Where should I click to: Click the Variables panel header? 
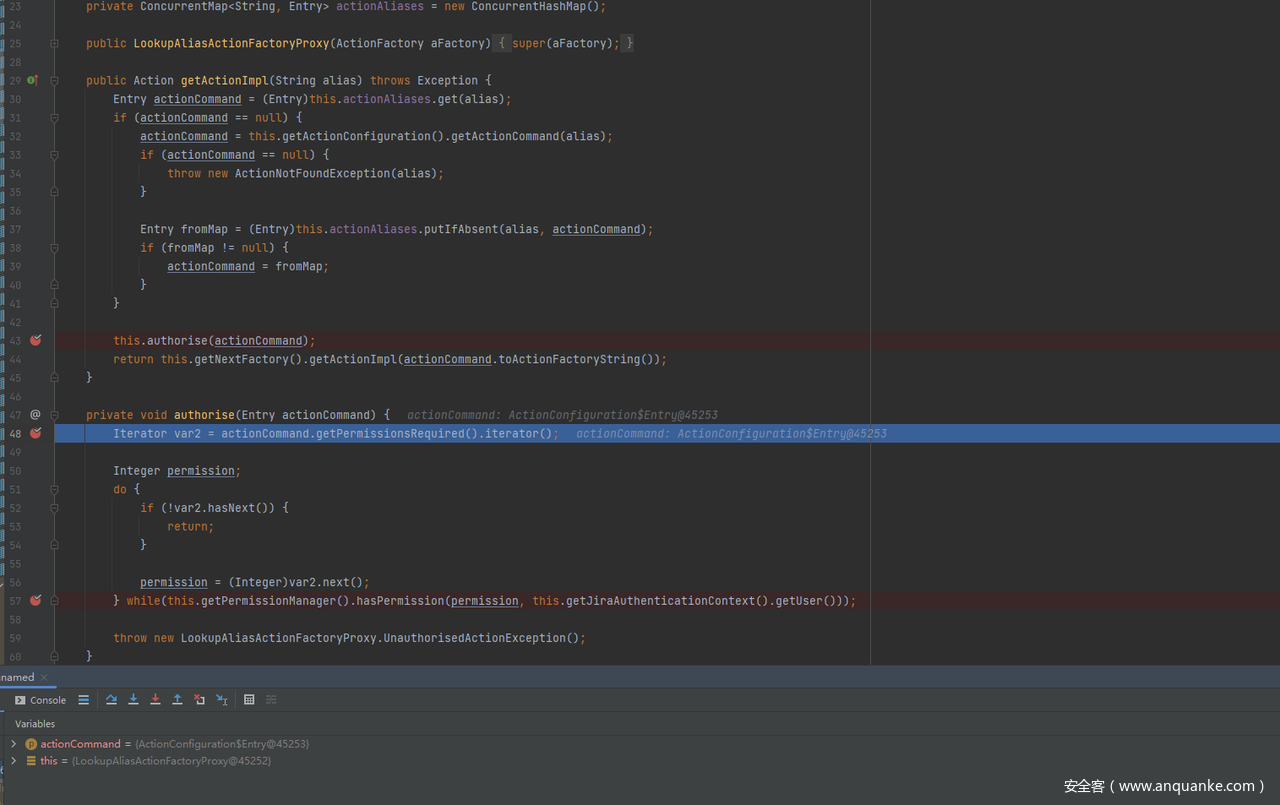tap(35, 723)
